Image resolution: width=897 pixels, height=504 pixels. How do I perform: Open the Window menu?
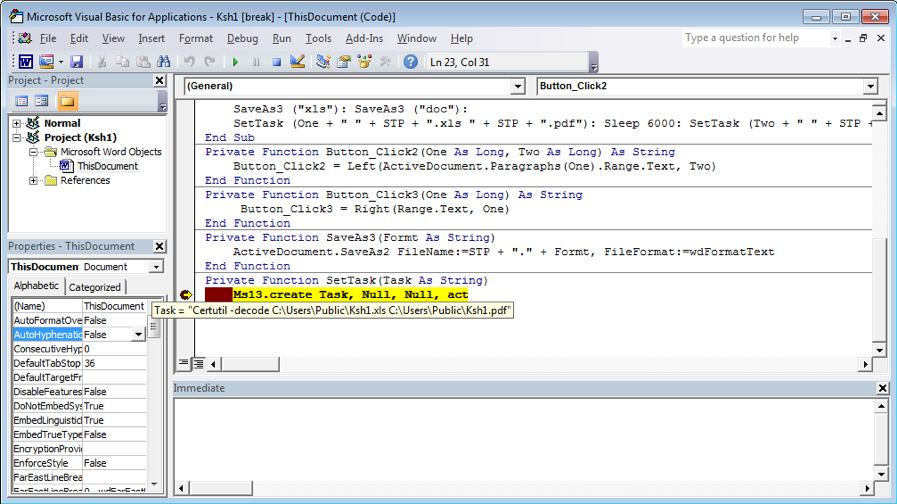[x=416, y=39]
